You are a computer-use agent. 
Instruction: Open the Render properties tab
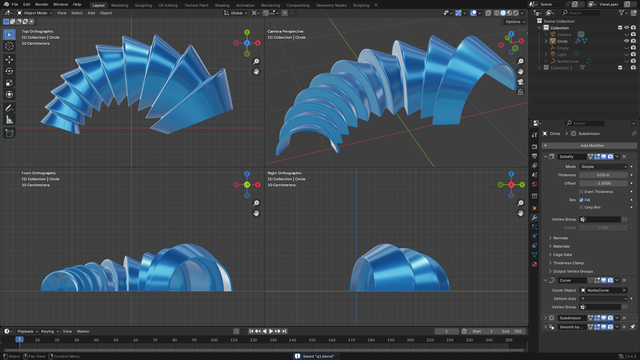click(x=534, y=147)
